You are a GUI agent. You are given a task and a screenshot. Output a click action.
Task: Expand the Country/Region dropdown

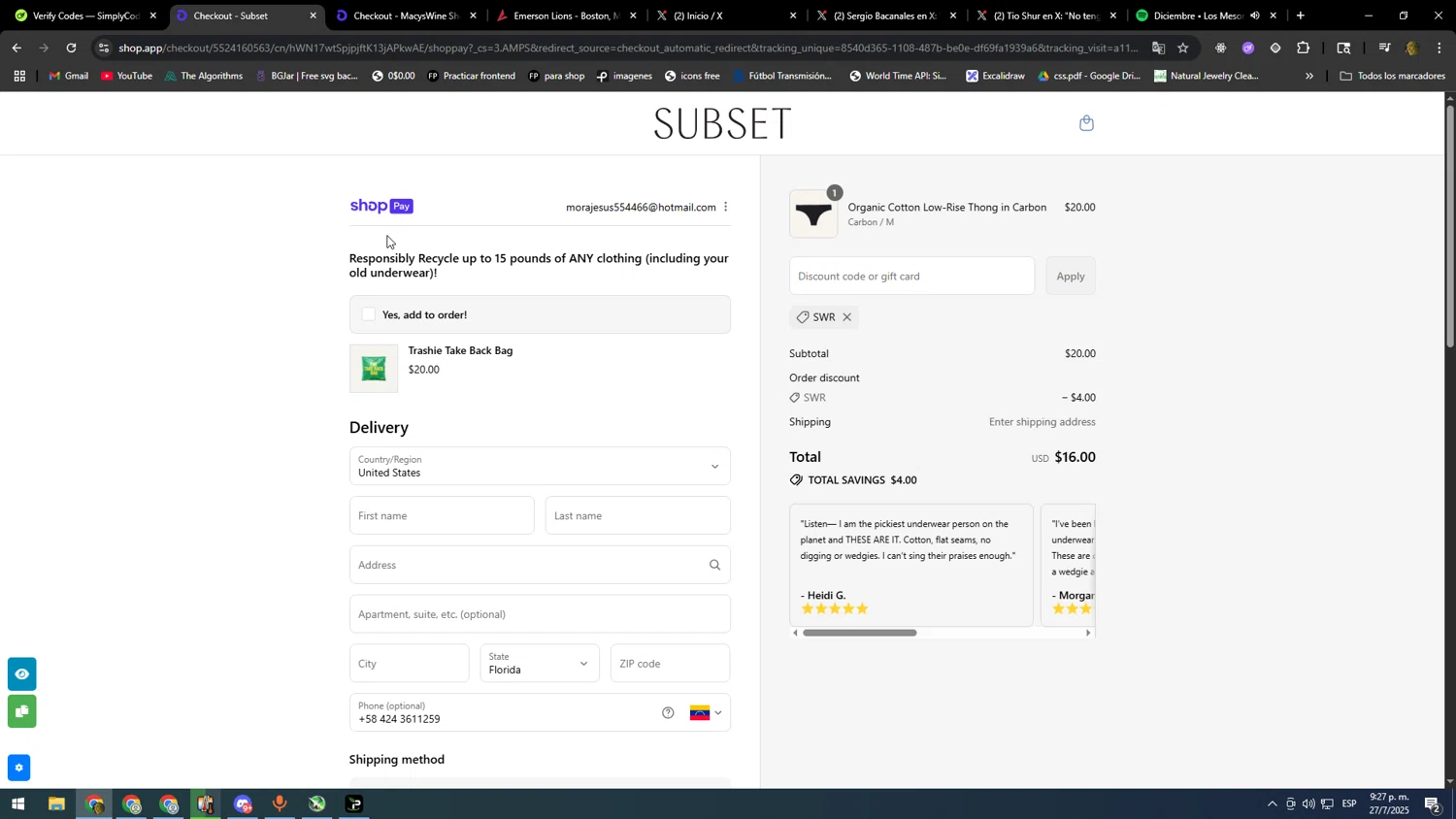[x=540, y=467]
